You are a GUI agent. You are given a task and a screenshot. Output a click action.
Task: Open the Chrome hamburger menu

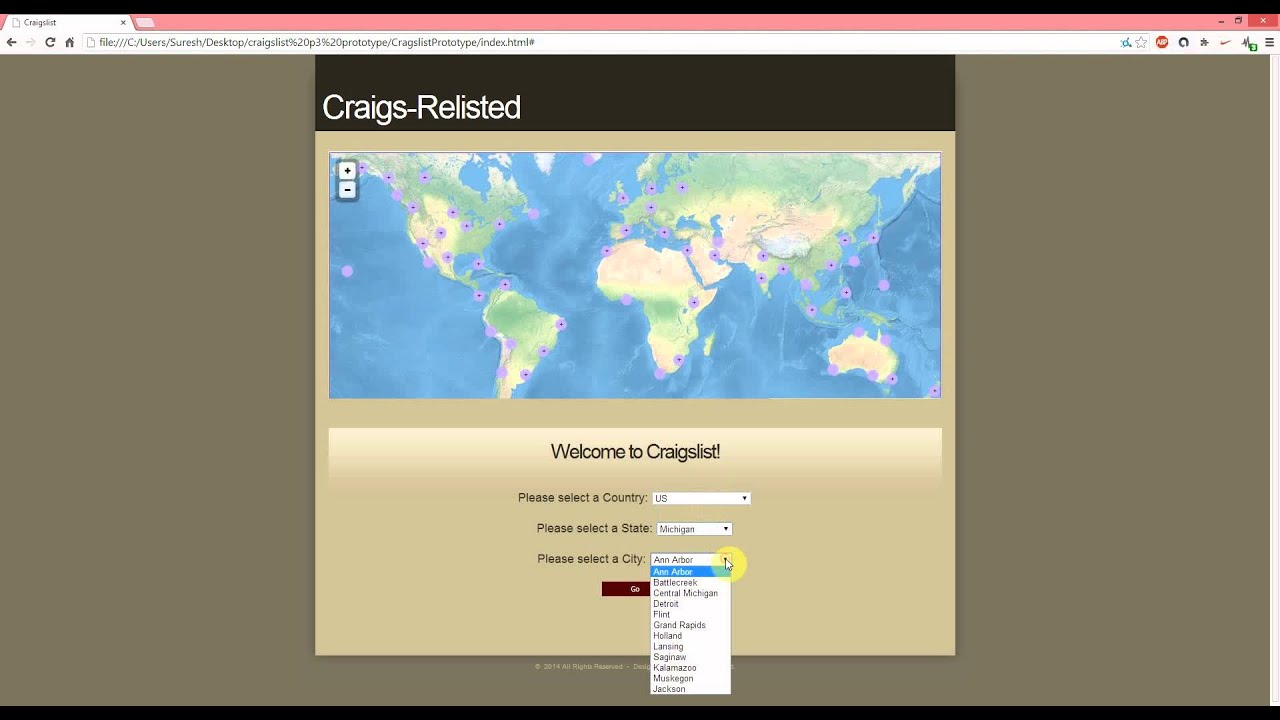point(1270,42)
